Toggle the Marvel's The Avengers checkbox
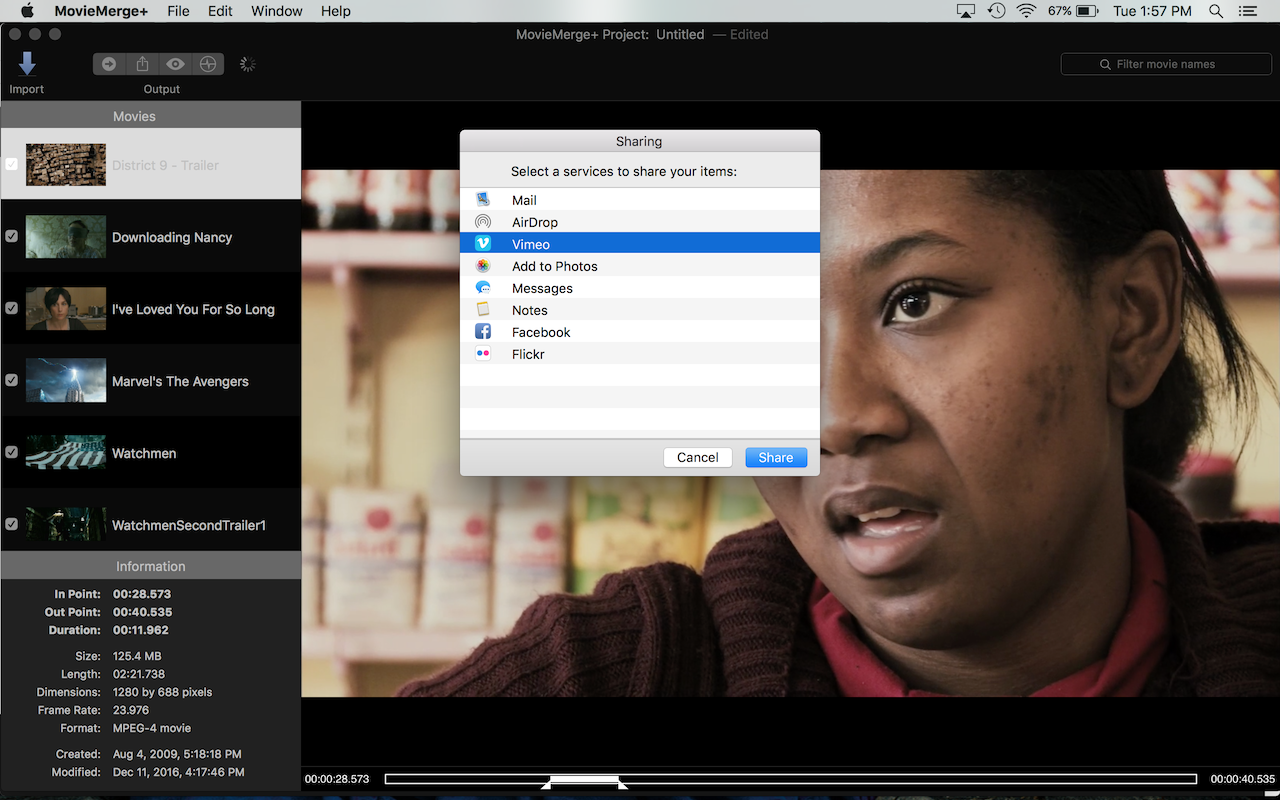The width and height of the screenshot is (1280, 800). pos(12,381)
